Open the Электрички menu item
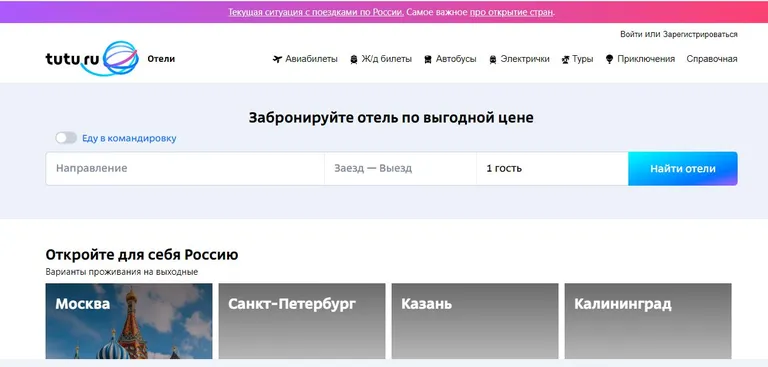The height and width of the screenshot is (367, 768). [x=525, y=59]
